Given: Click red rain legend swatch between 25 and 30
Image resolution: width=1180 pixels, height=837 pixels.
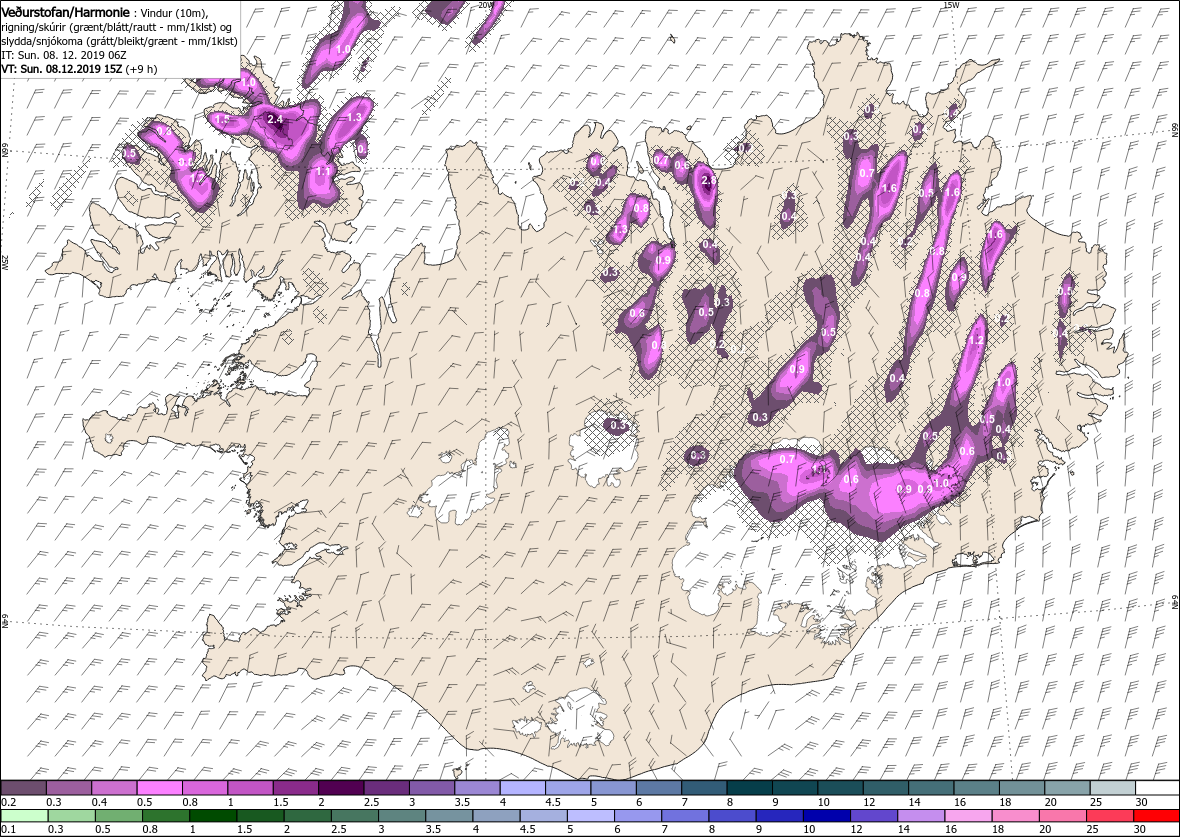Looking at the screenshot, I should coord(1110,816).
